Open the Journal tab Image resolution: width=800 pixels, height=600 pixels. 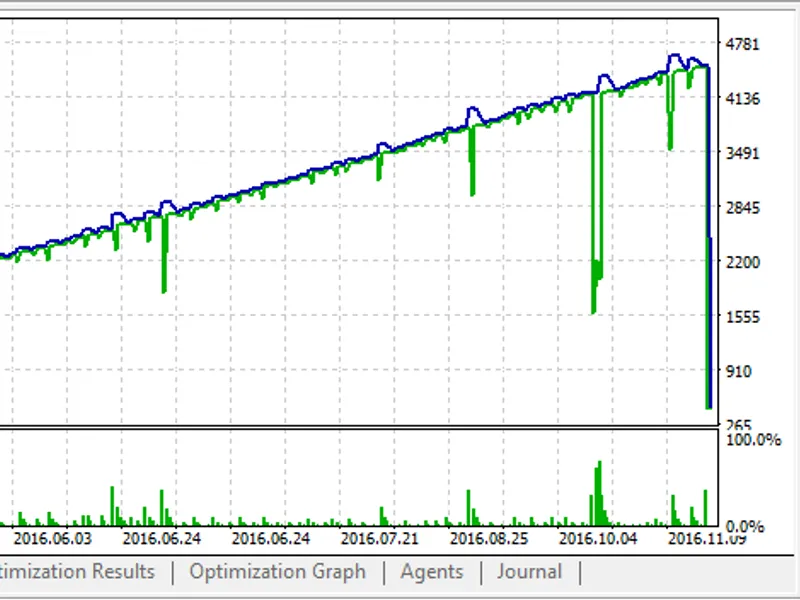530,572
